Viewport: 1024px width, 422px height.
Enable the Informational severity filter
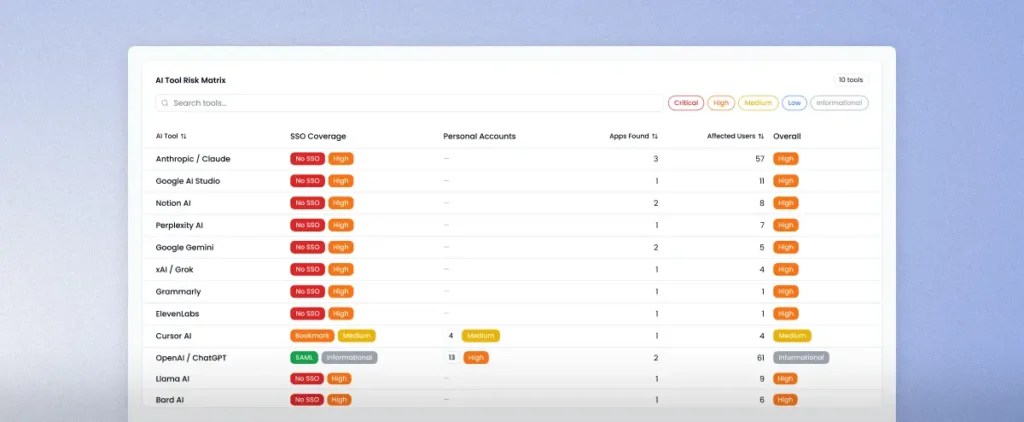point(839,103)
